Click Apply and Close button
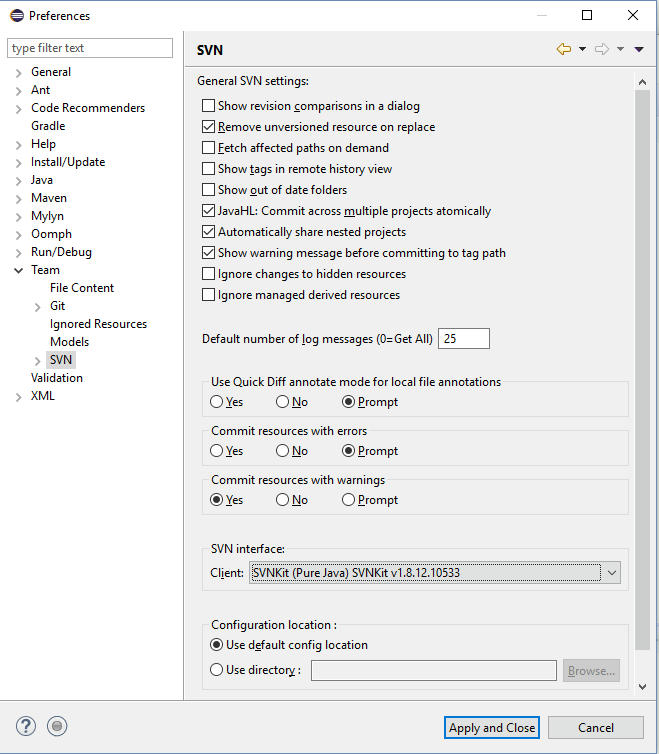Viewport: 659px width, 754px height. pos(492,728)
